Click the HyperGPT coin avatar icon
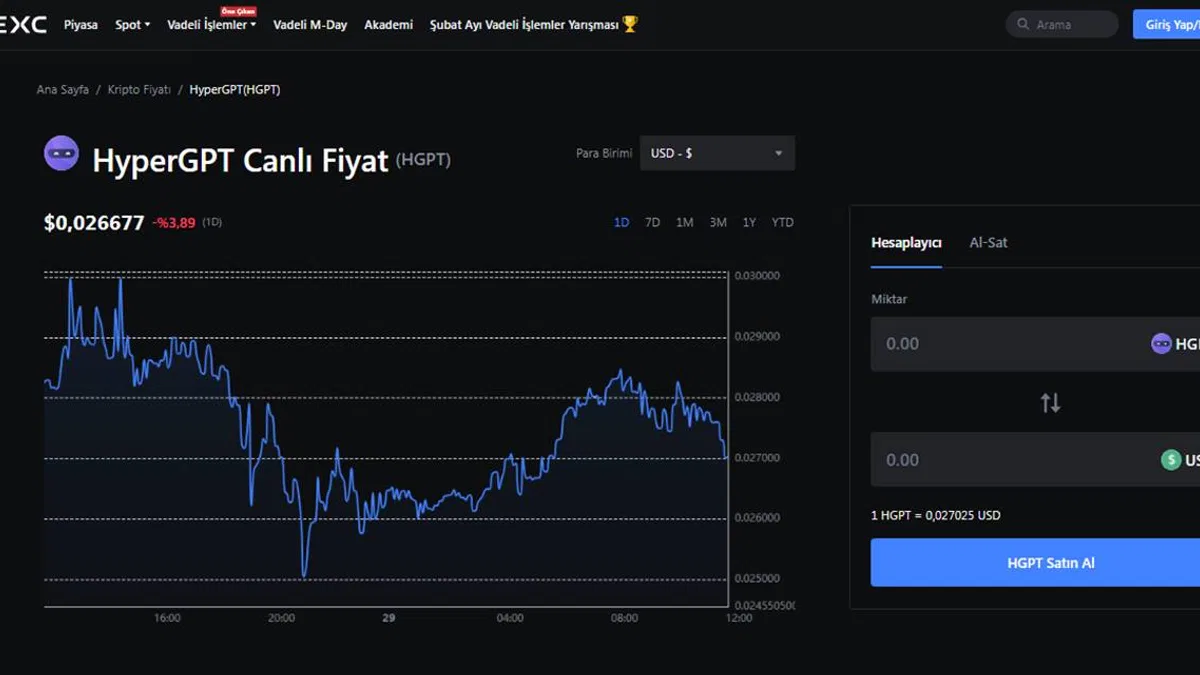 tap(62, 153)
